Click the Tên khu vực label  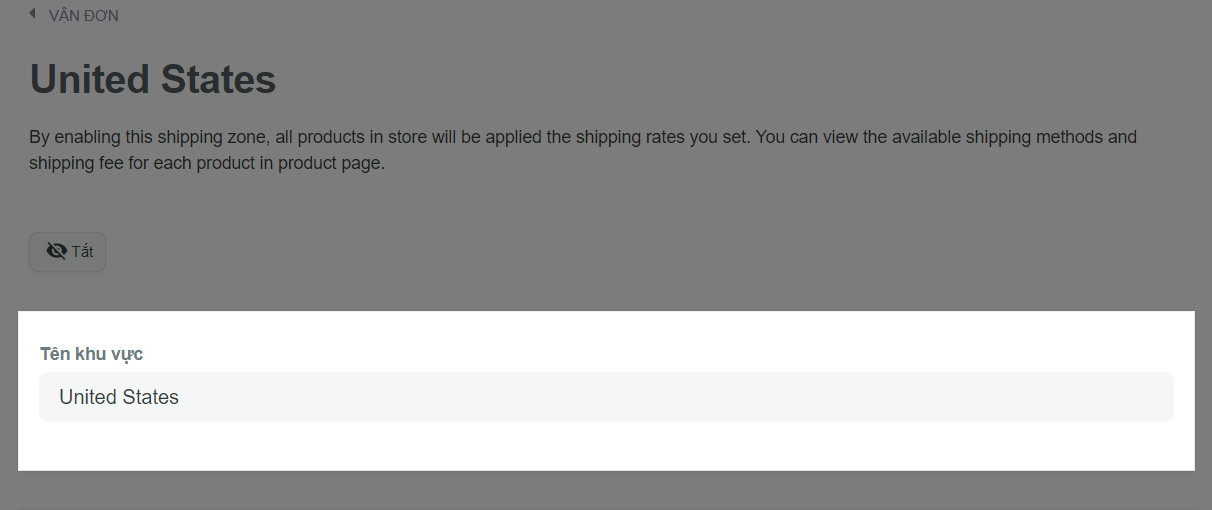[91, 354]
